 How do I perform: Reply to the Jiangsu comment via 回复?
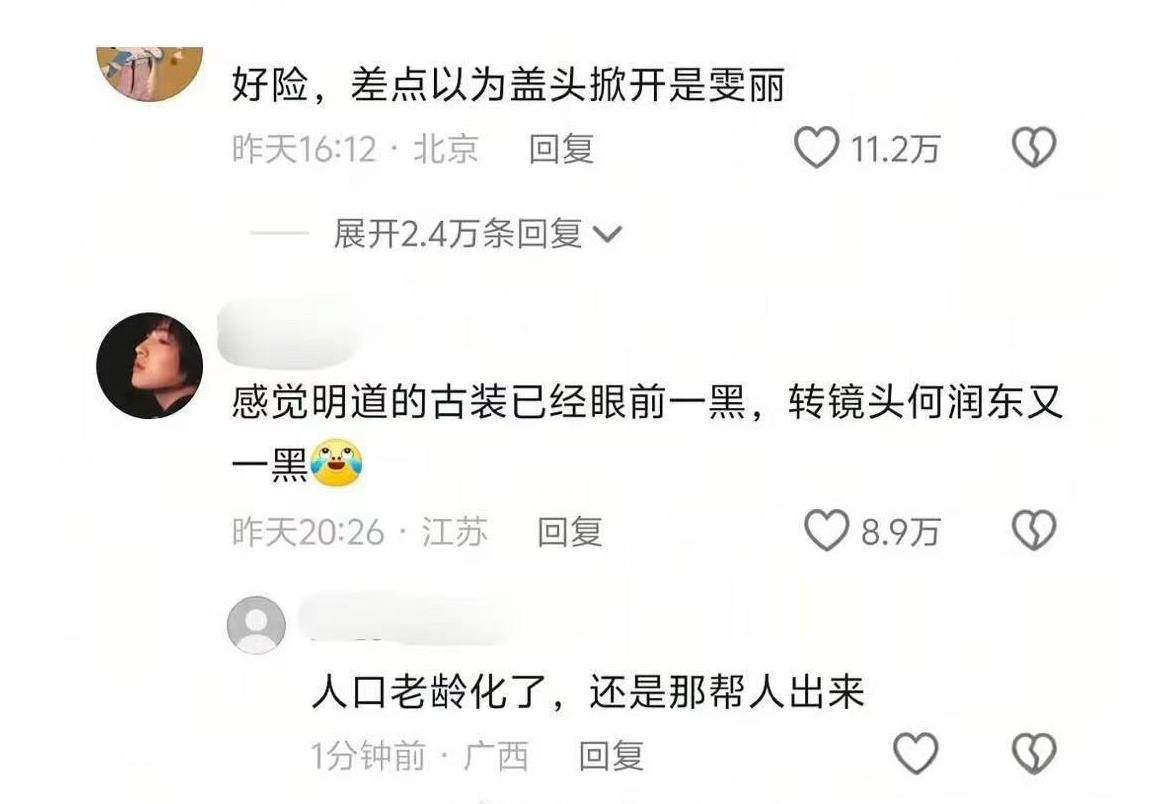click(x=570, y=532)
